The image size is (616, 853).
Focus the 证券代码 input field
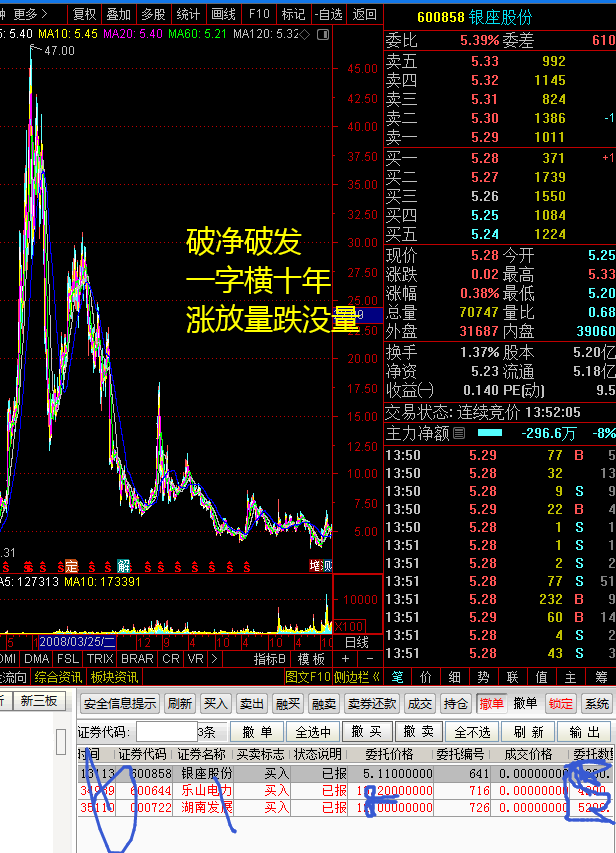(167, 732)
